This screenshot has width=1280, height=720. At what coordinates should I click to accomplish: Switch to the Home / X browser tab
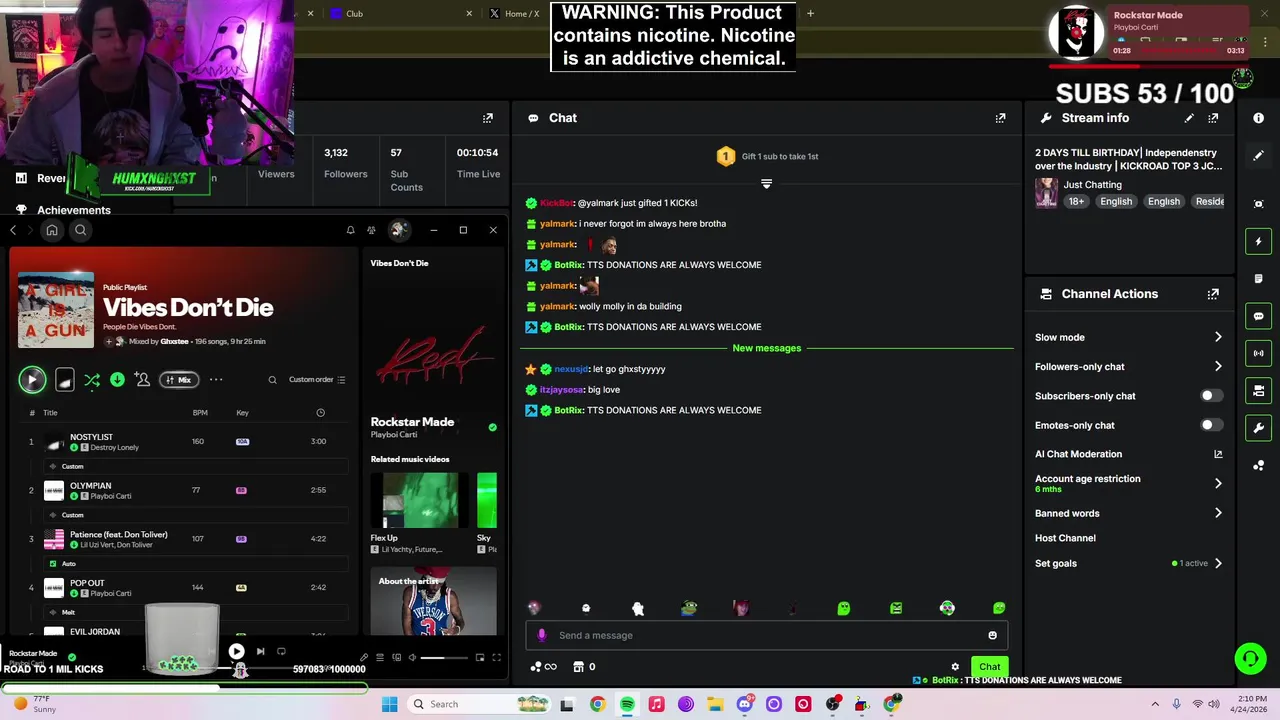pos(516,14)
